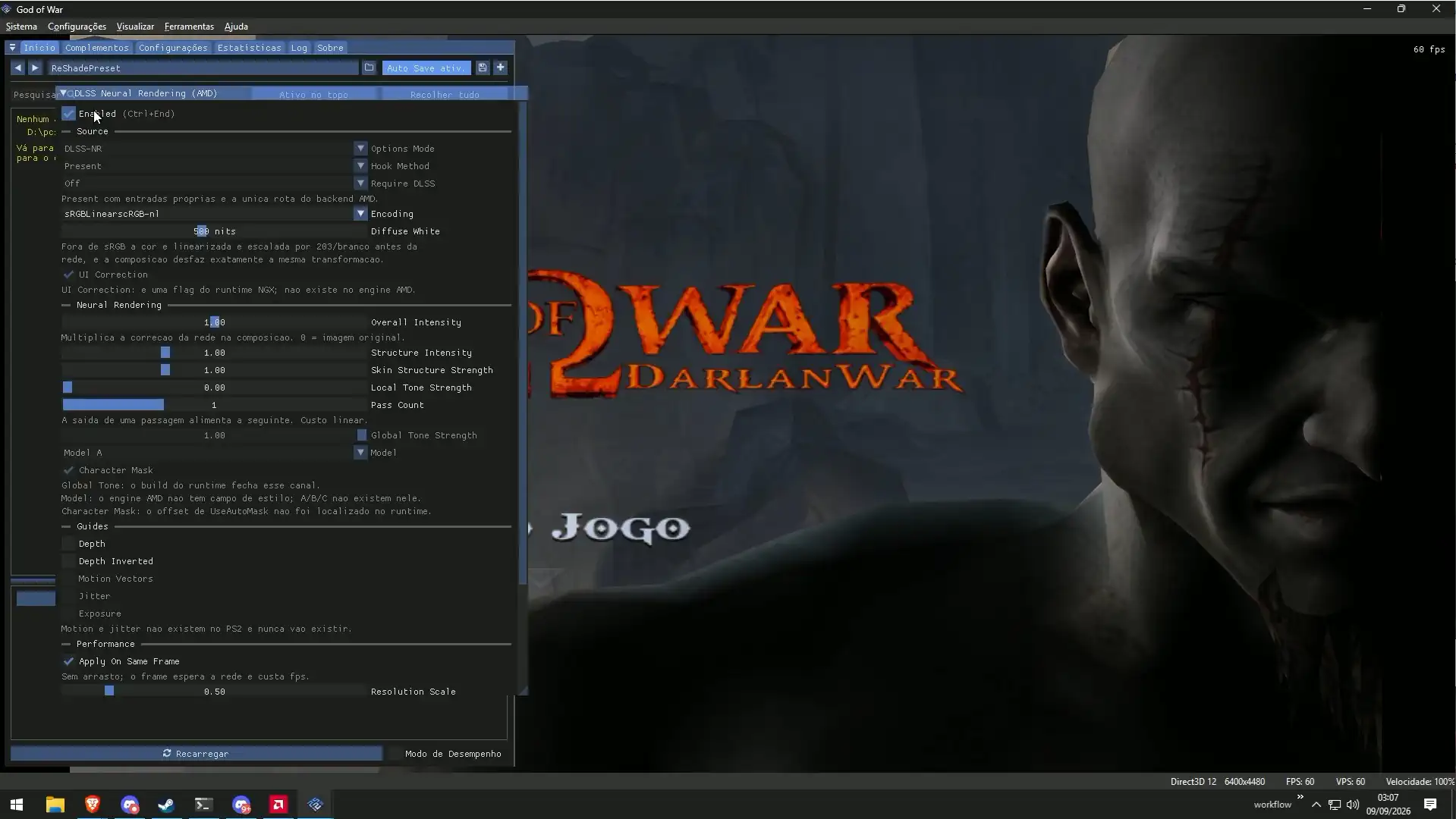The height and width of the screenshot is (819, 1456).
Task: Open the Hook Method dropdown
Action: click(214, 166)
